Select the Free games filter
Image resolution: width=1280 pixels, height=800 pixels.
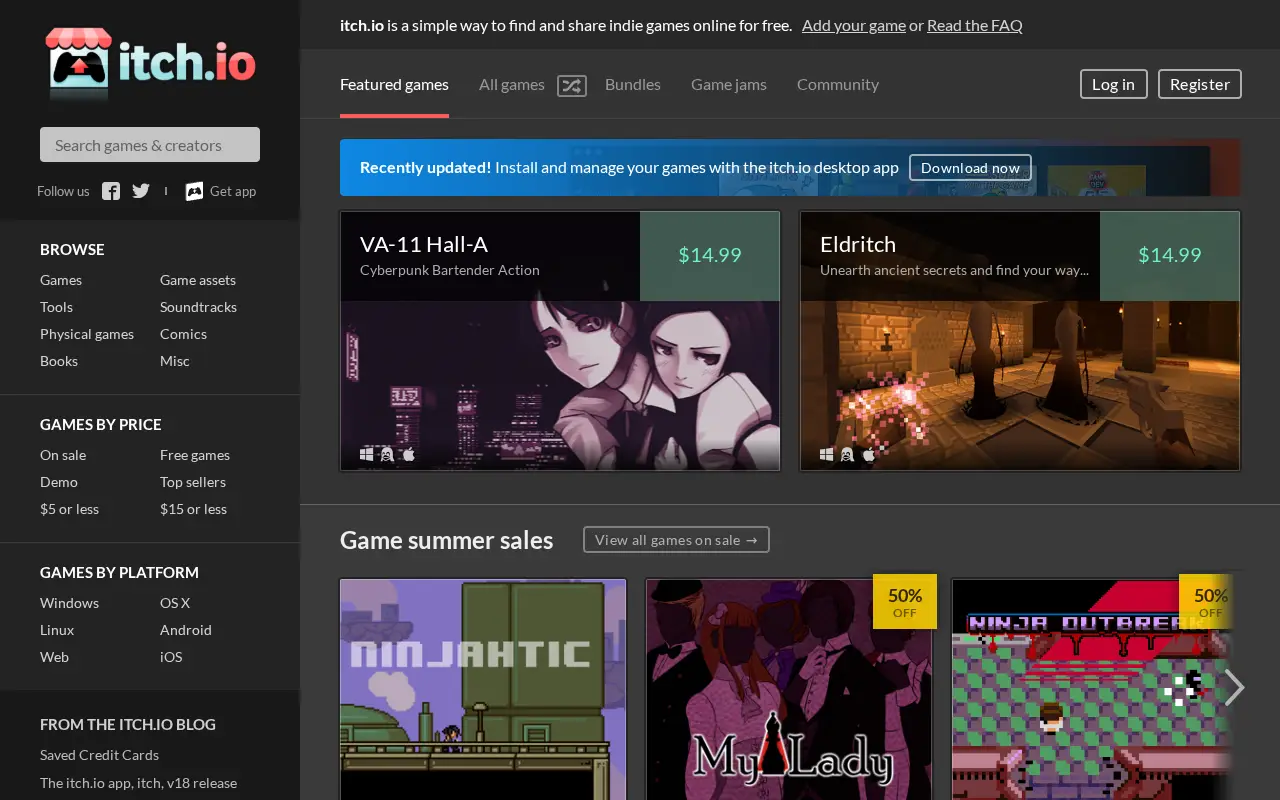point(195,455)
